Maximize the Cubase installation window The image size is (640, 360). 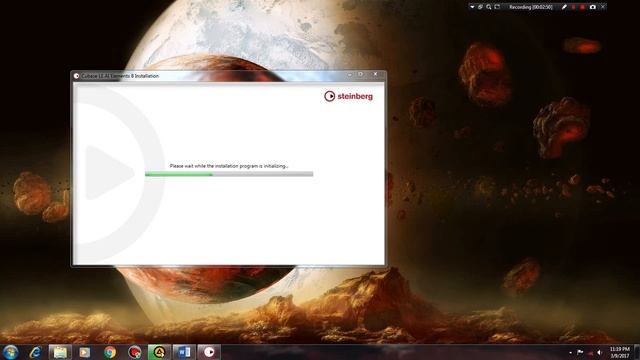point(360,75)
